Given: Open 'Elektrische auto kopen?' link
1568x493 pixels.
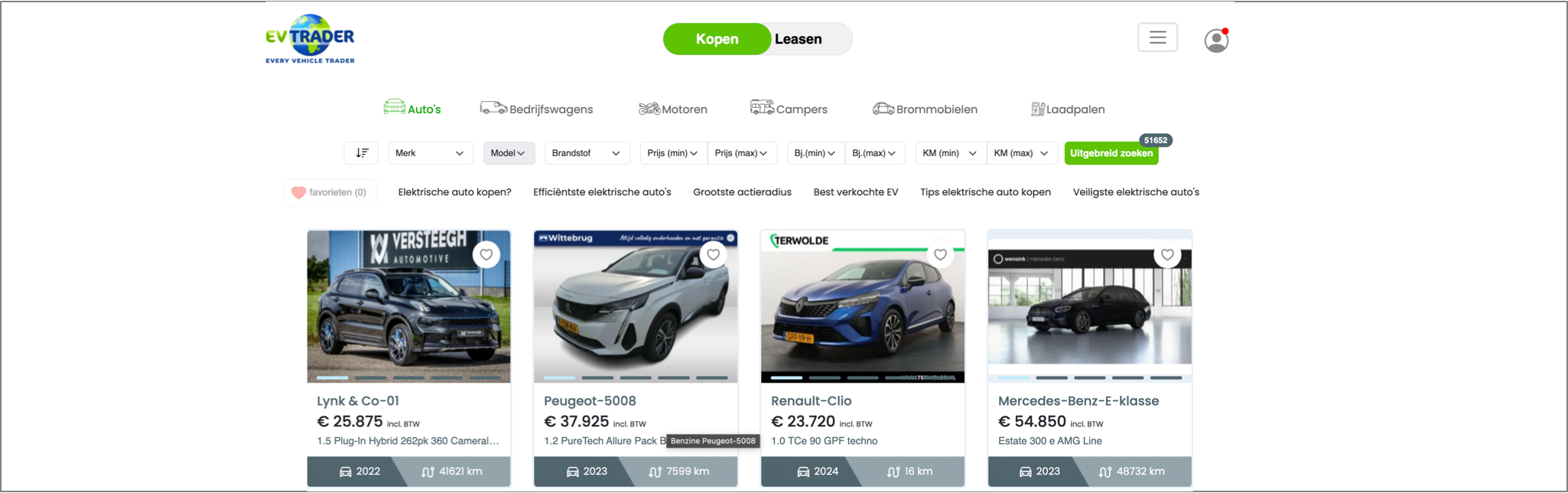Looking at the screenshot, I should (x=454, y=192).
